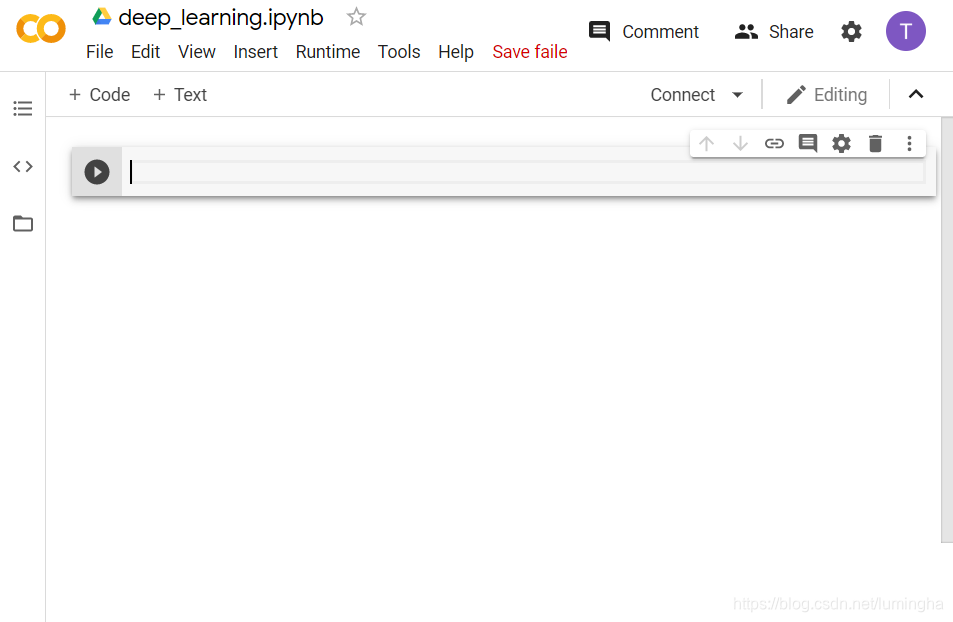953x622 pixels.
Task: Open the Comment panel
Action: click(644, 31)
